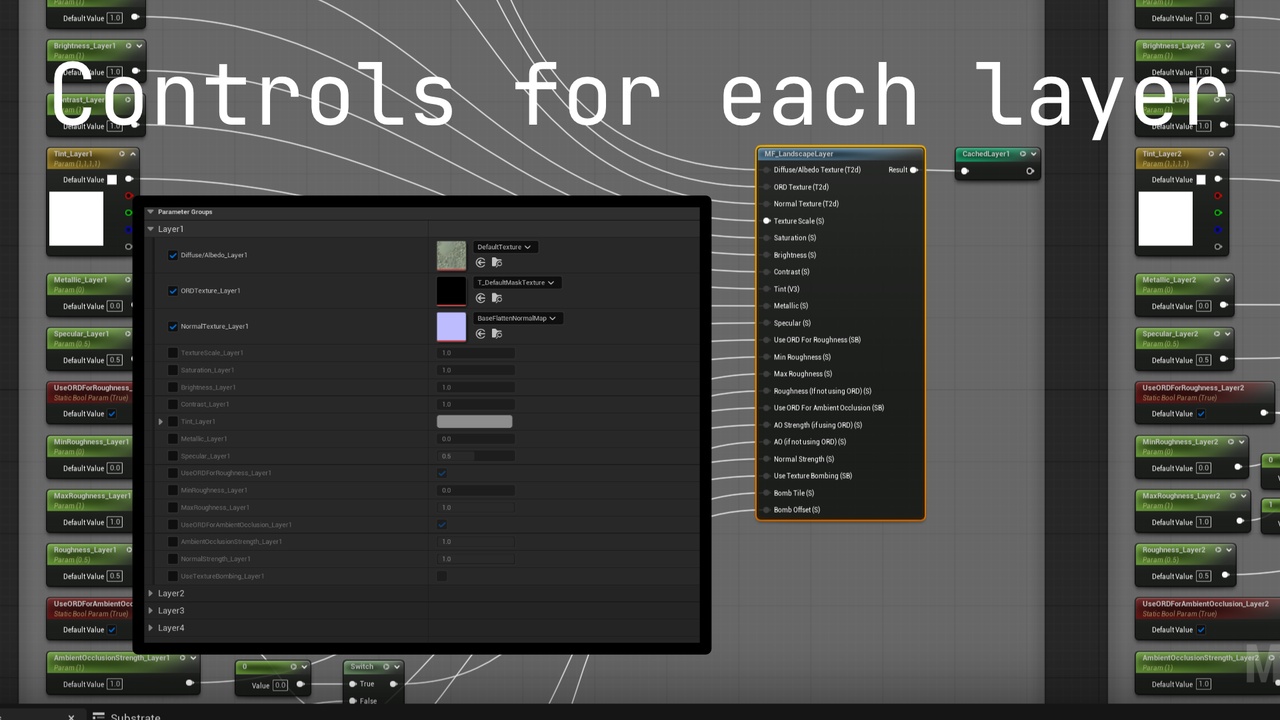Use selected asset for Diffuse/Albedo_Layer1 texture
Viewport: 1280px width, 720px height.
[481, 262]
